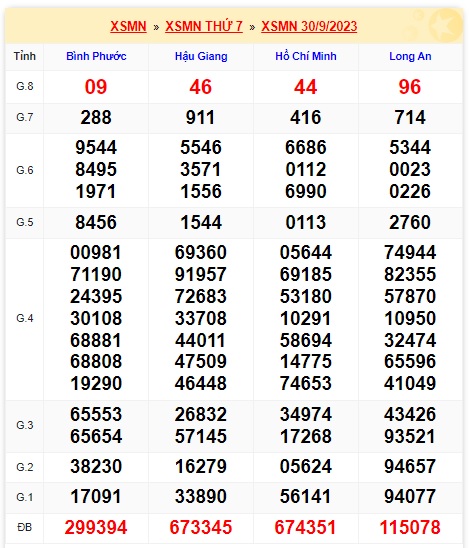Click the G.6 number 9544
The width and height of the screenshot is (470, 548).
96,147
